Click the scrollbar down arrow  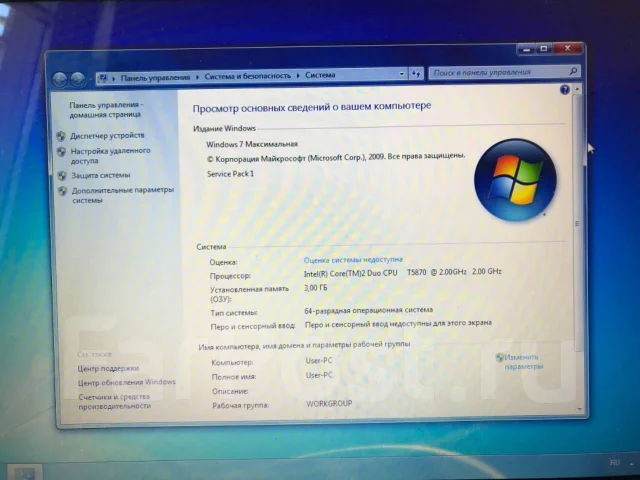click(x=580, y=409)
